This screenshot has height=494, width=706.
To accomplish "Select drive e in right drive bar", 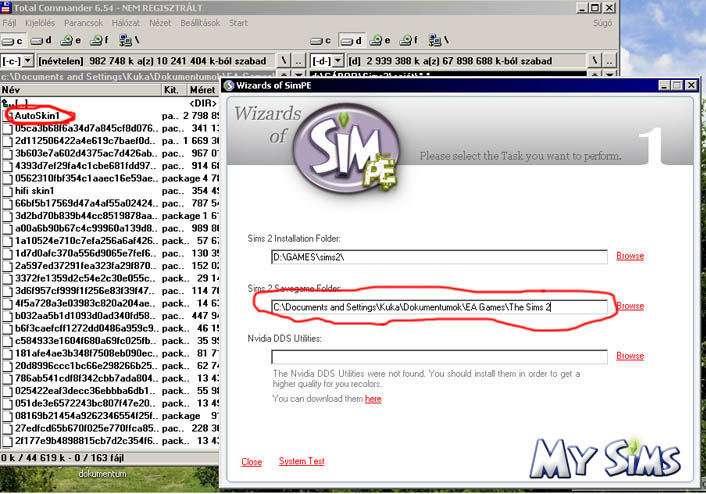I will click(x=380, y=41).
